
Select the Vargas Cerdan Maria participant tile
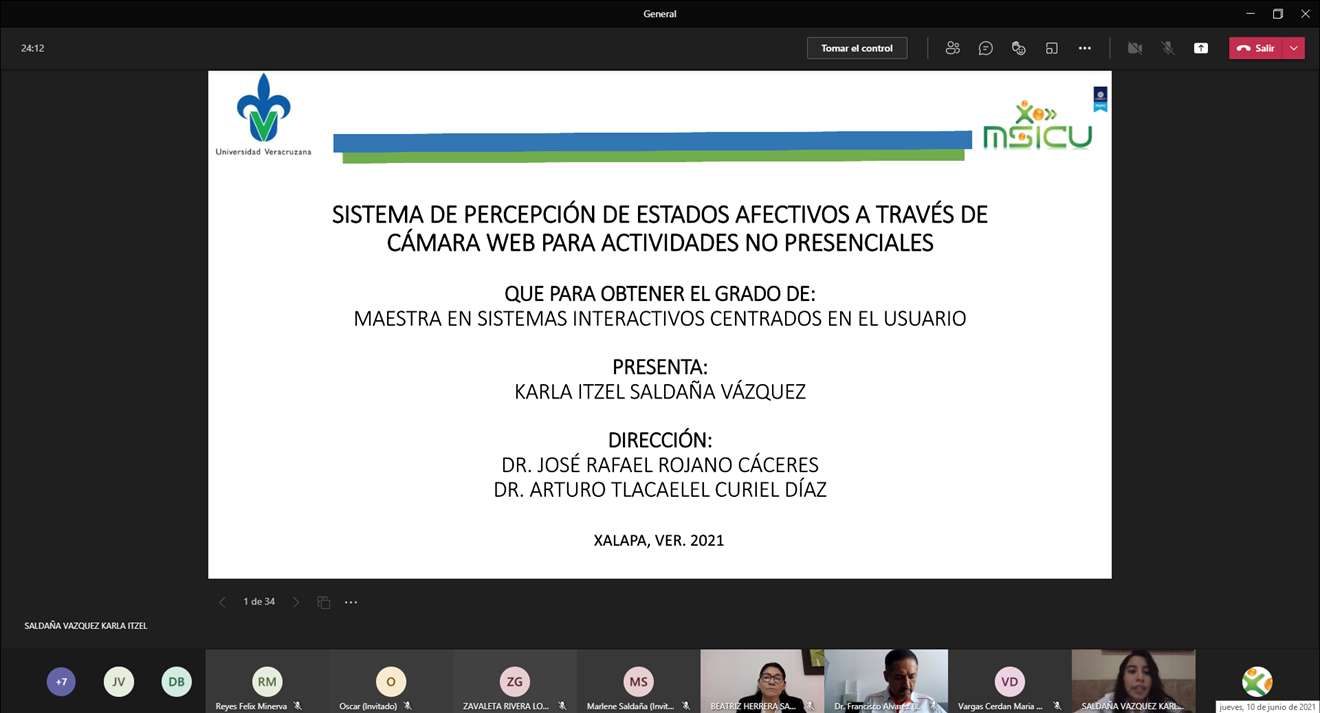pyautogui.click(x=1009, y=682)
